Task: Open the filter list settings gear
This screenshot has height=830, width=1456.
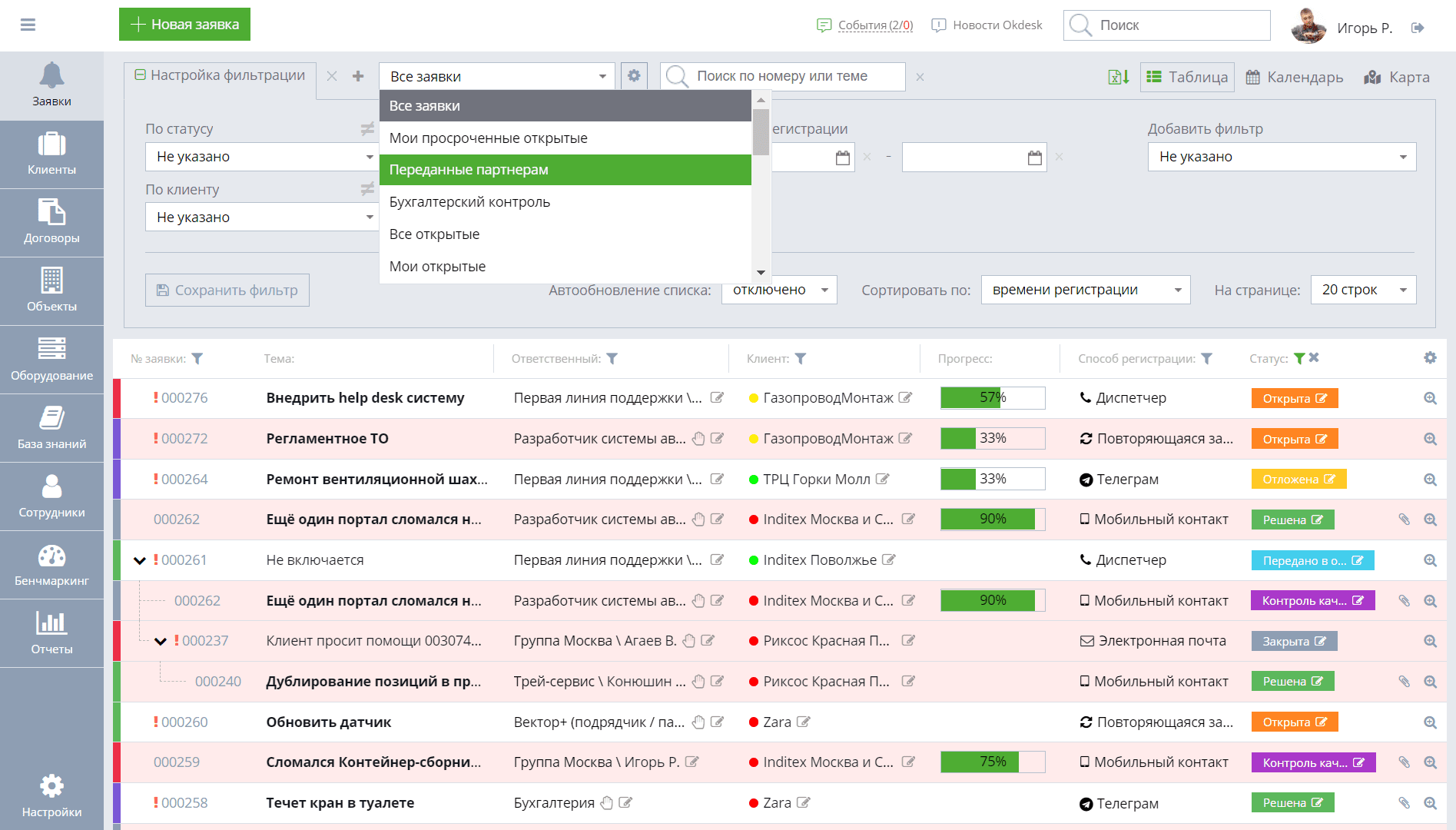Action: 634,76
